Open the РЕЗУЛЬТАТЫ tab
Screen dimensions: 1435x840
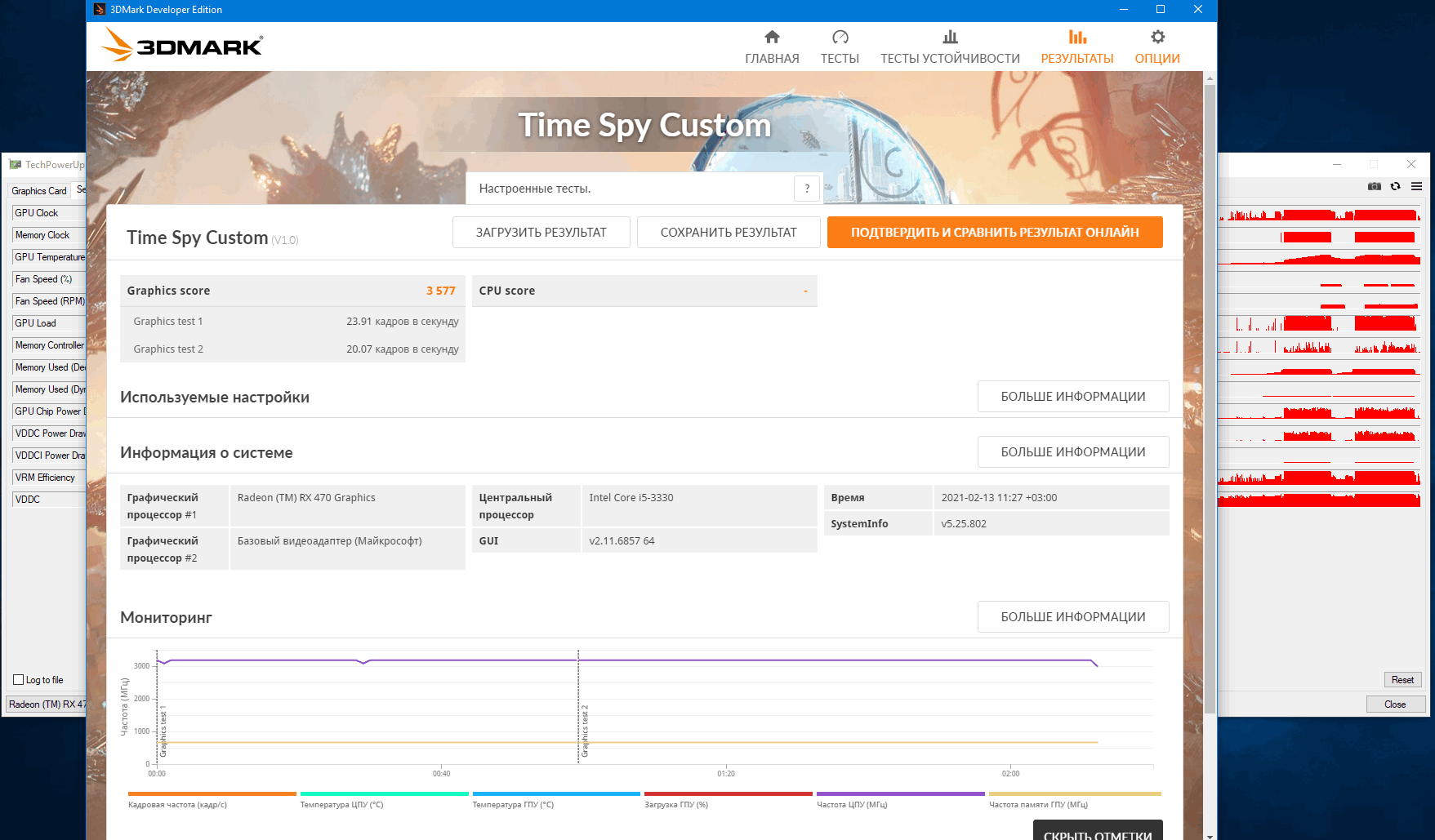click(1076, 47)
